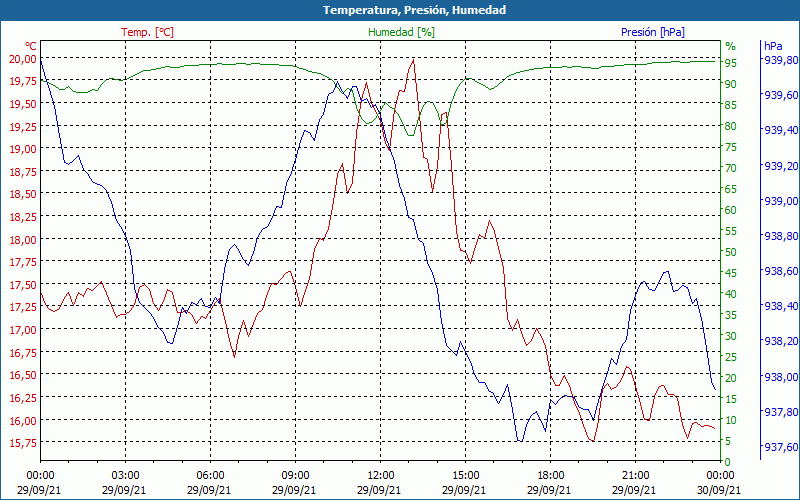Click the 18,25 temperature axis value
800x500 pixels.
click(22, 217)
